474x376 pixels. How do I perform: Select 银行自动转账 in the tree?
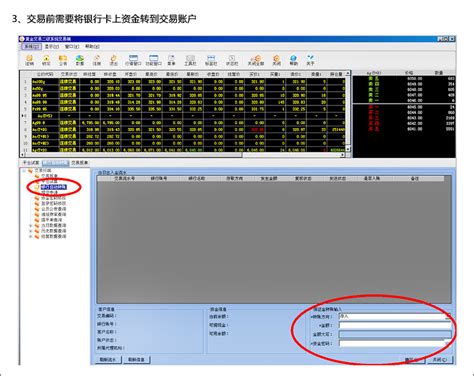(x=54, y=187)
